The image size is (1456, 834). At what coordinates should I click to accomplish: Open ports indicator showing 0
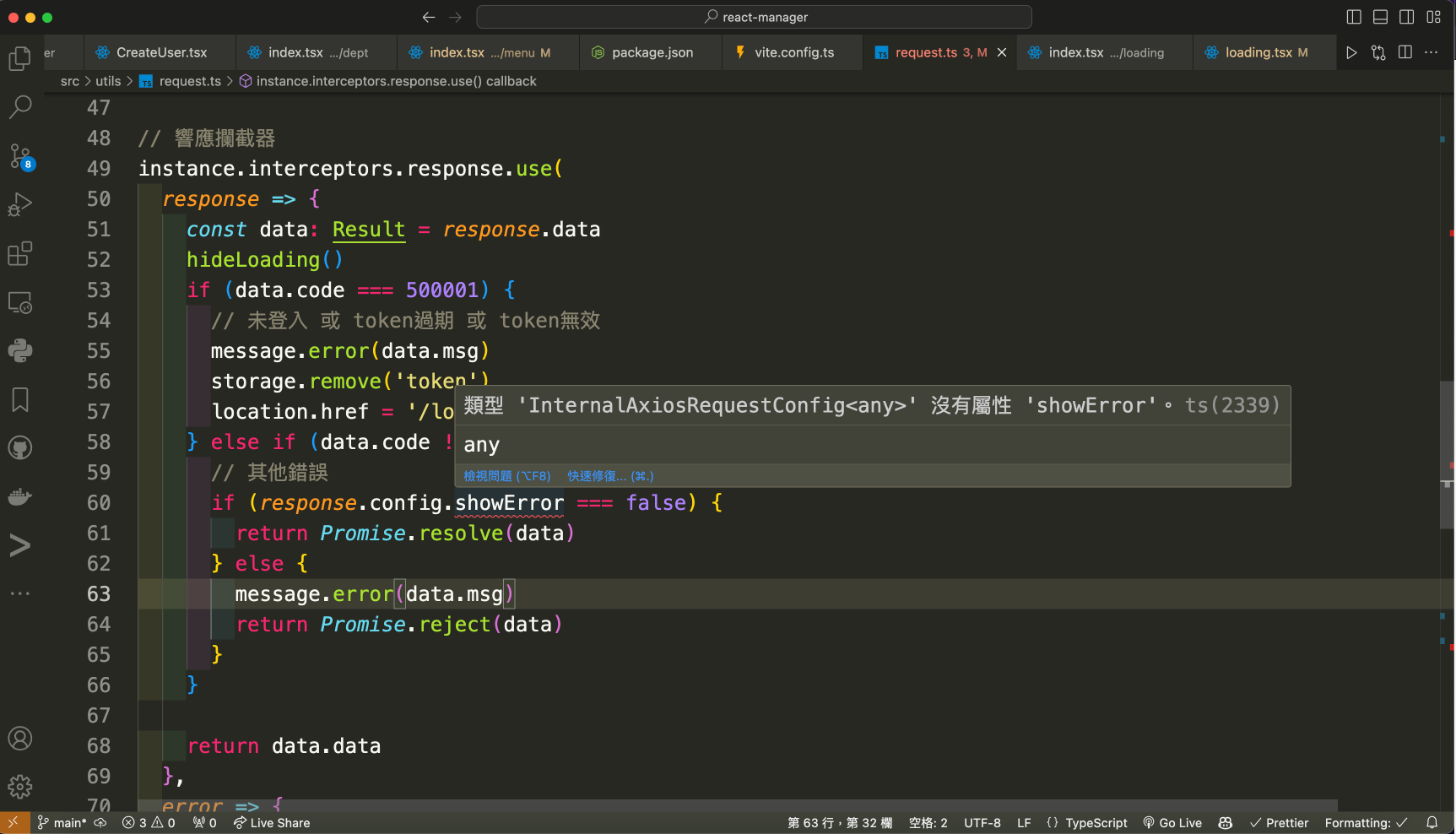[204, 823]
